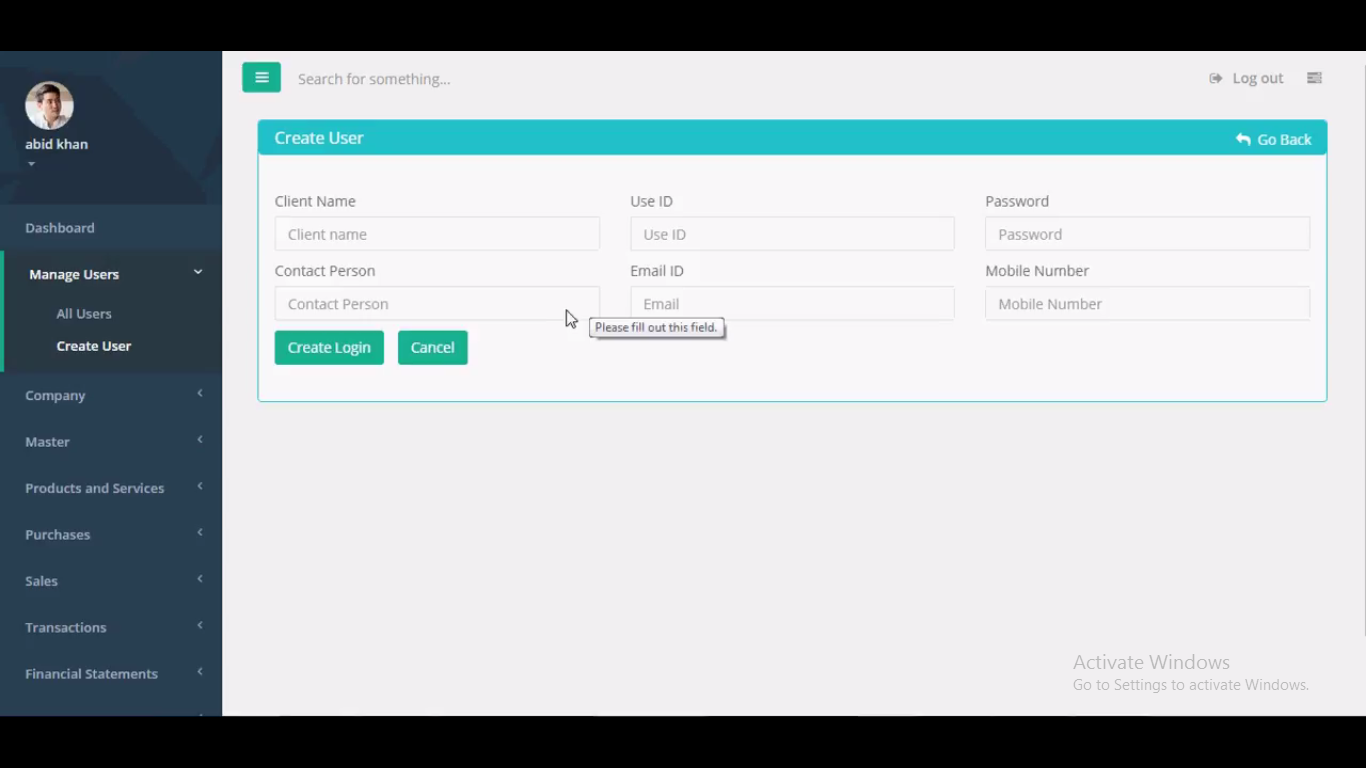The height and width of the screenshot is (768, 1366).
Task: Click the Cancel button
Action: tap(432, 347)
